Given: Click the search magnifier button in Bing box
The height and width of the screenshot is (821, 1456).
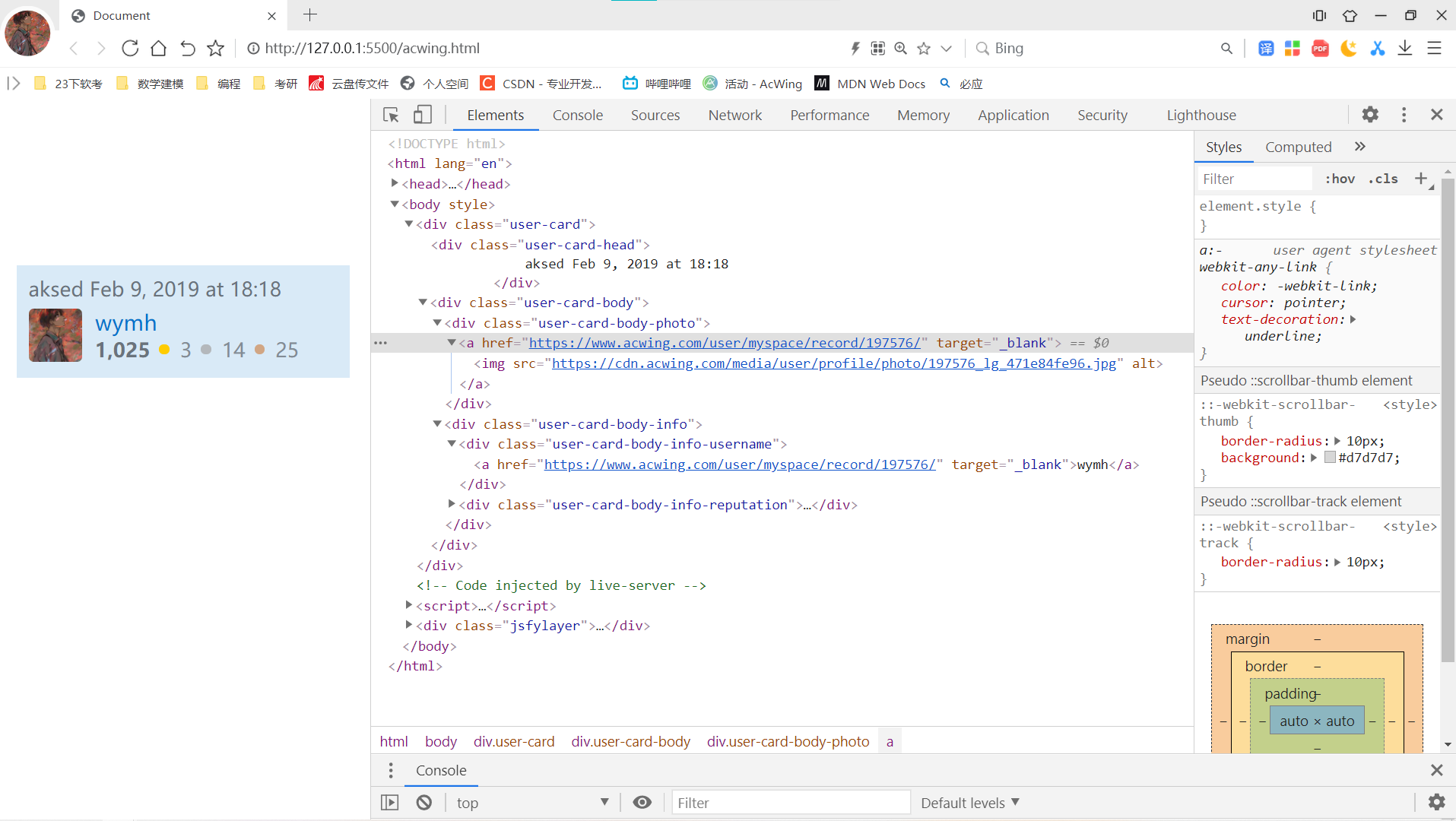Looking at the screenshot, I should tap(1226, 49).
